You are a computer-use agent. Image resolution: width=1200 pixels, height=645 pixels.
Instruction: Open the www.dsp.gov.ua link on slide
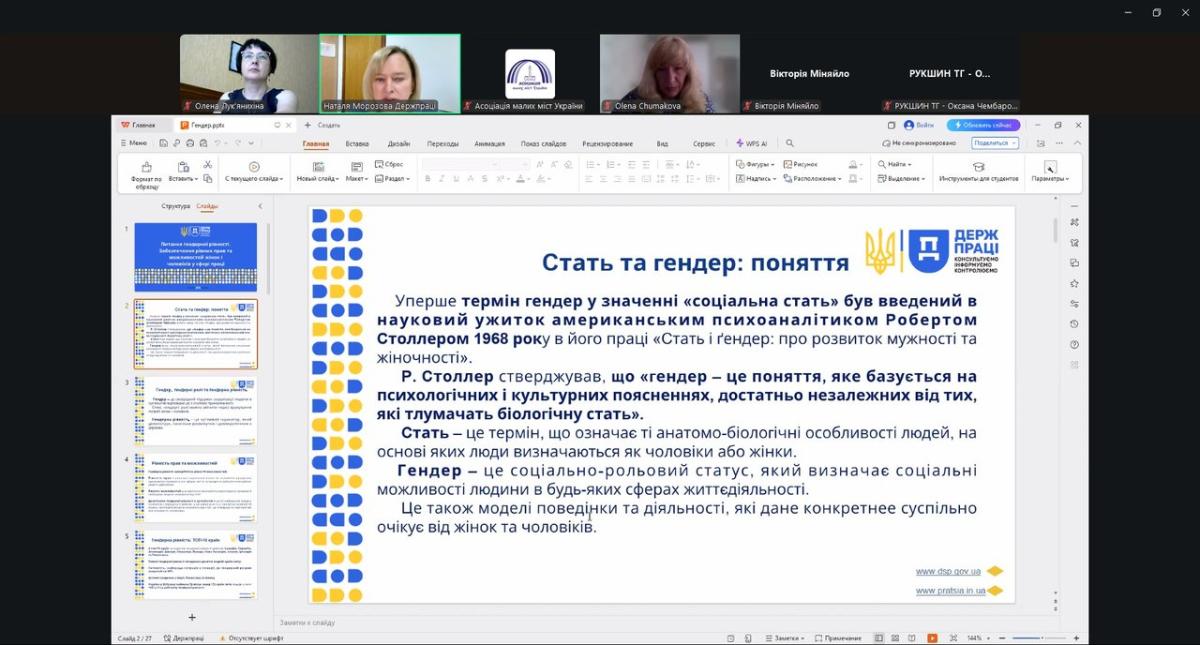pos(948,571)
